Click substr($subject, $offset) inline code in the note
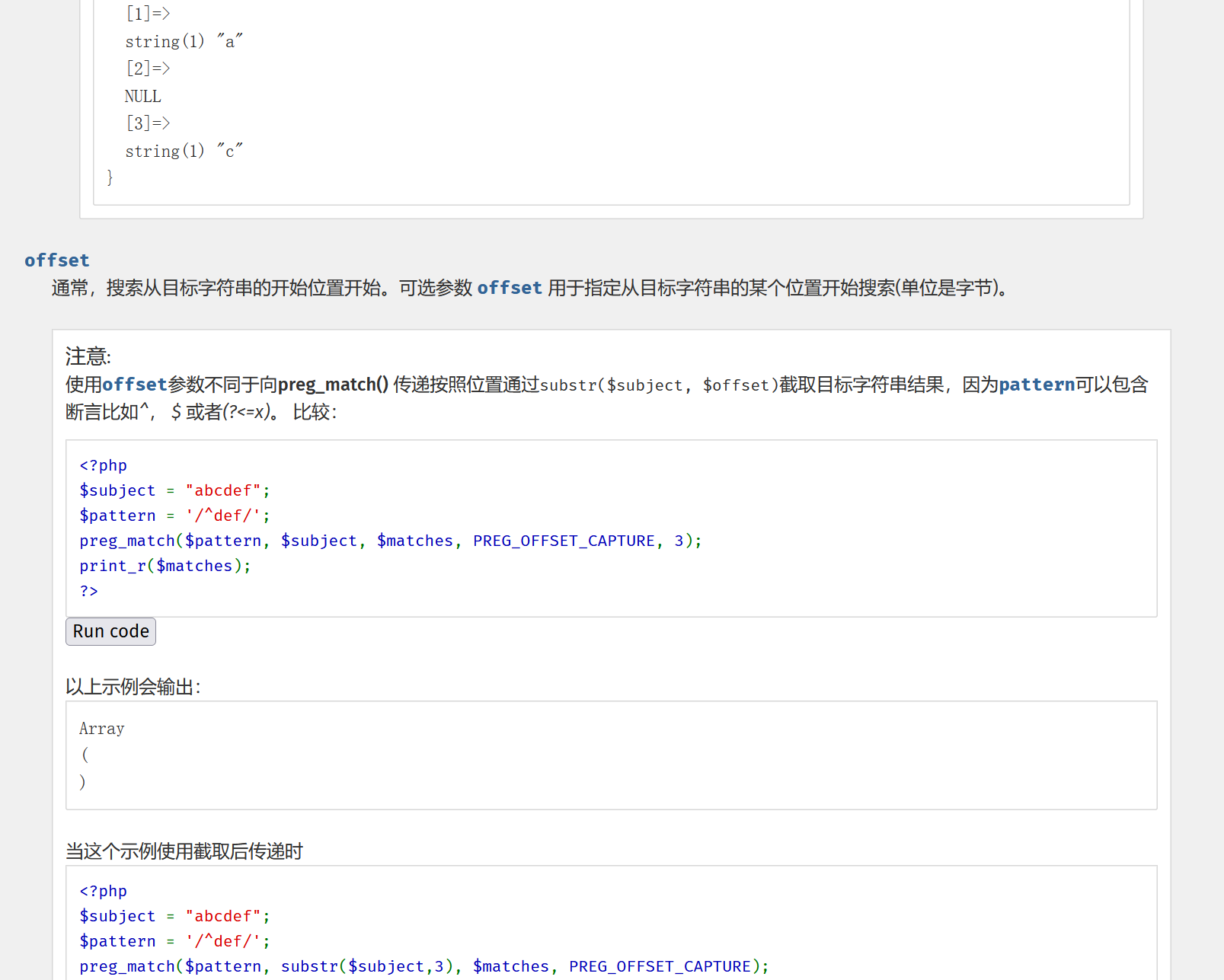 (x=659, y=385)
